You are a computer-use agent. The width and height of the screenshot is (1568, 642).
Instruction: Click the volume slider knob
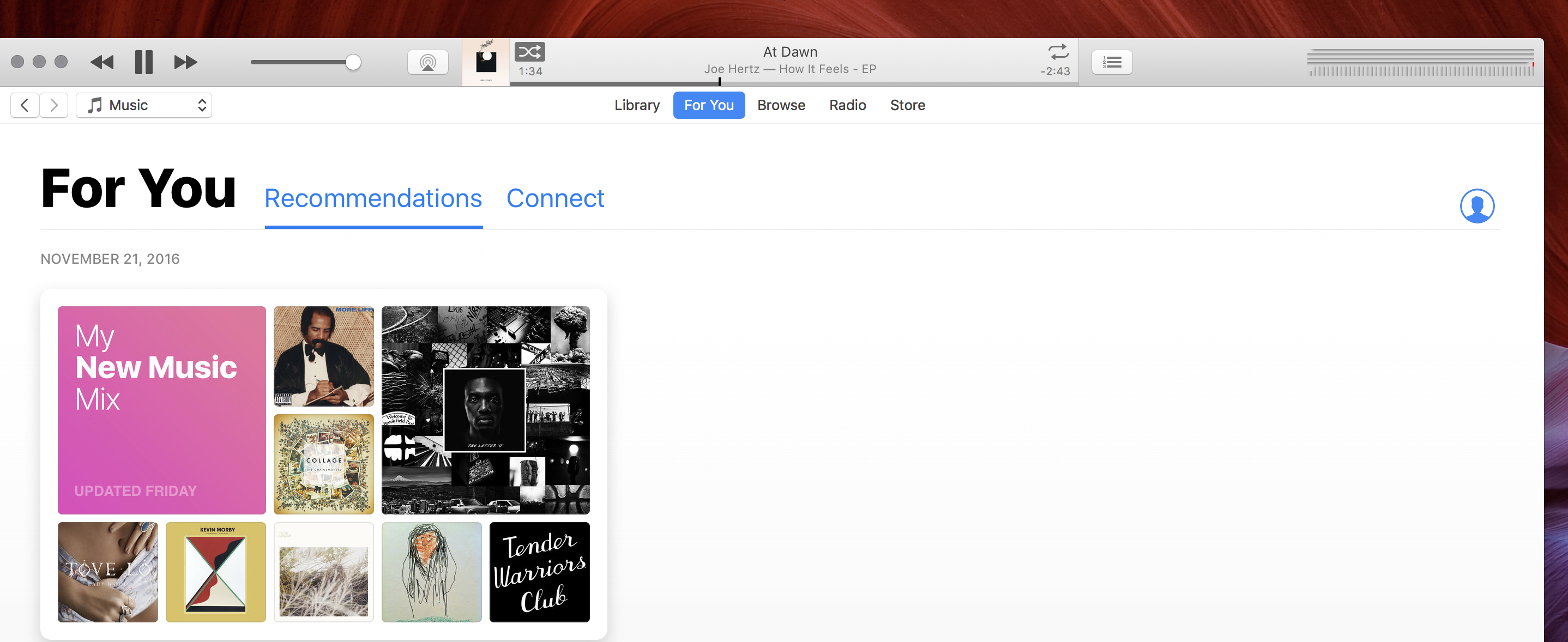point(353,62)
